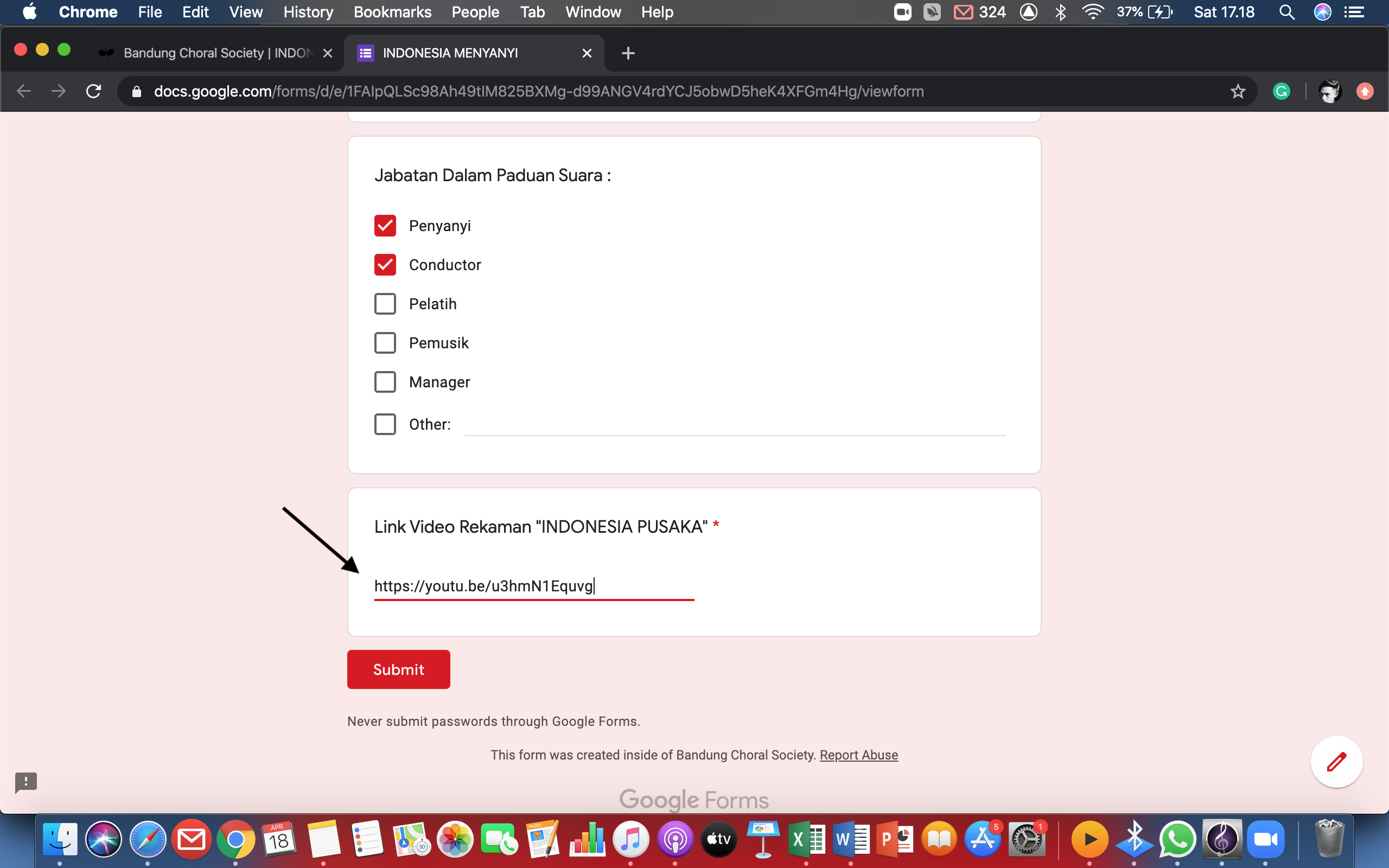Click the reload page icon
This screenshot has width=1389, height=868.
coord(93,91)
